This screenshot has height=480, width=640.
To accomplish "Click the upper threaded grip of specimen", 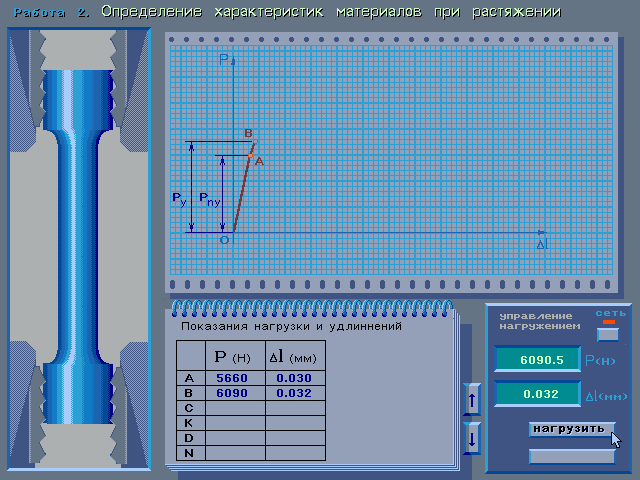I will (x=78, y=100).
